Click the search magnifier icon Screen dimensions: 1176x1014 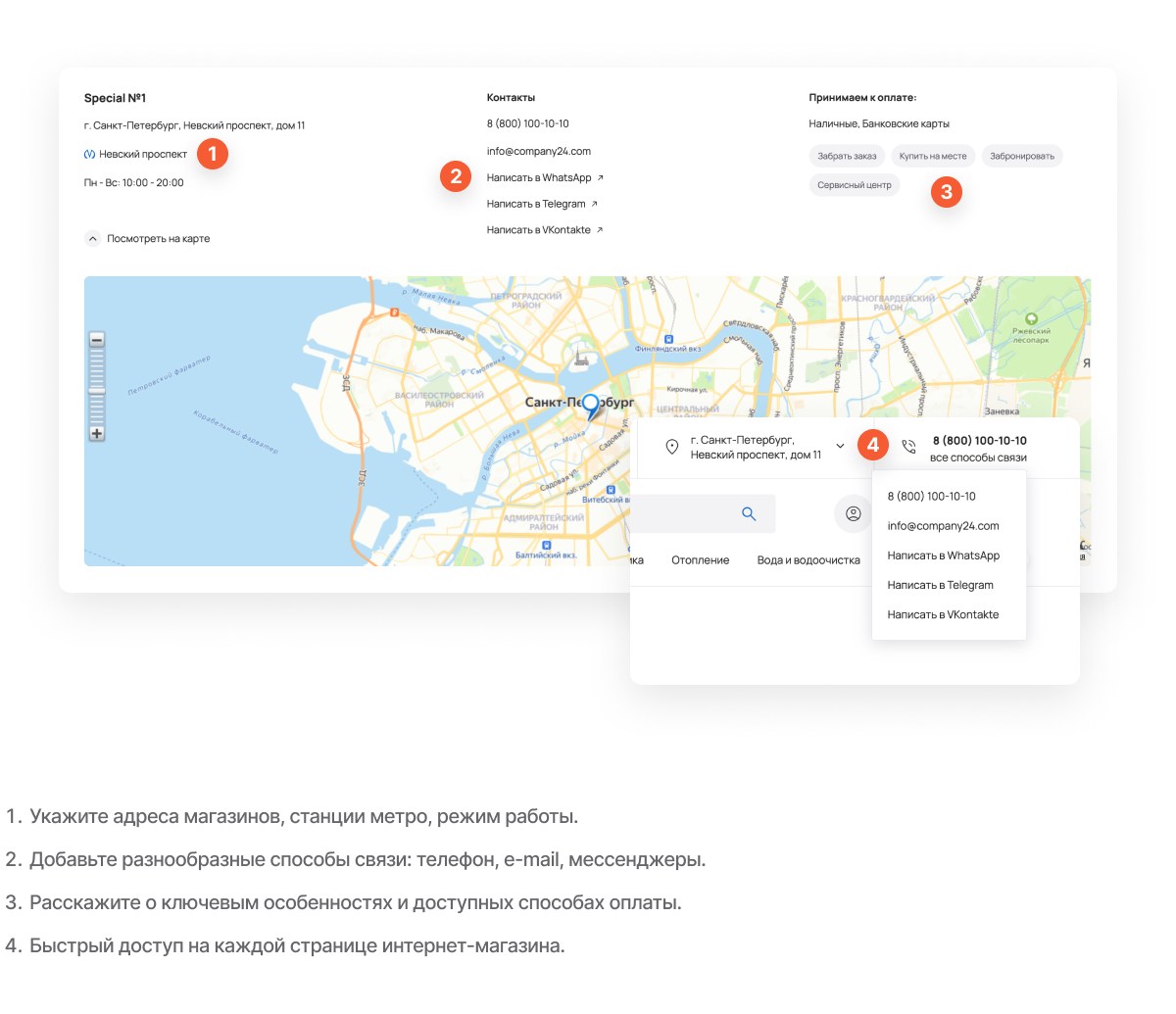749,513
